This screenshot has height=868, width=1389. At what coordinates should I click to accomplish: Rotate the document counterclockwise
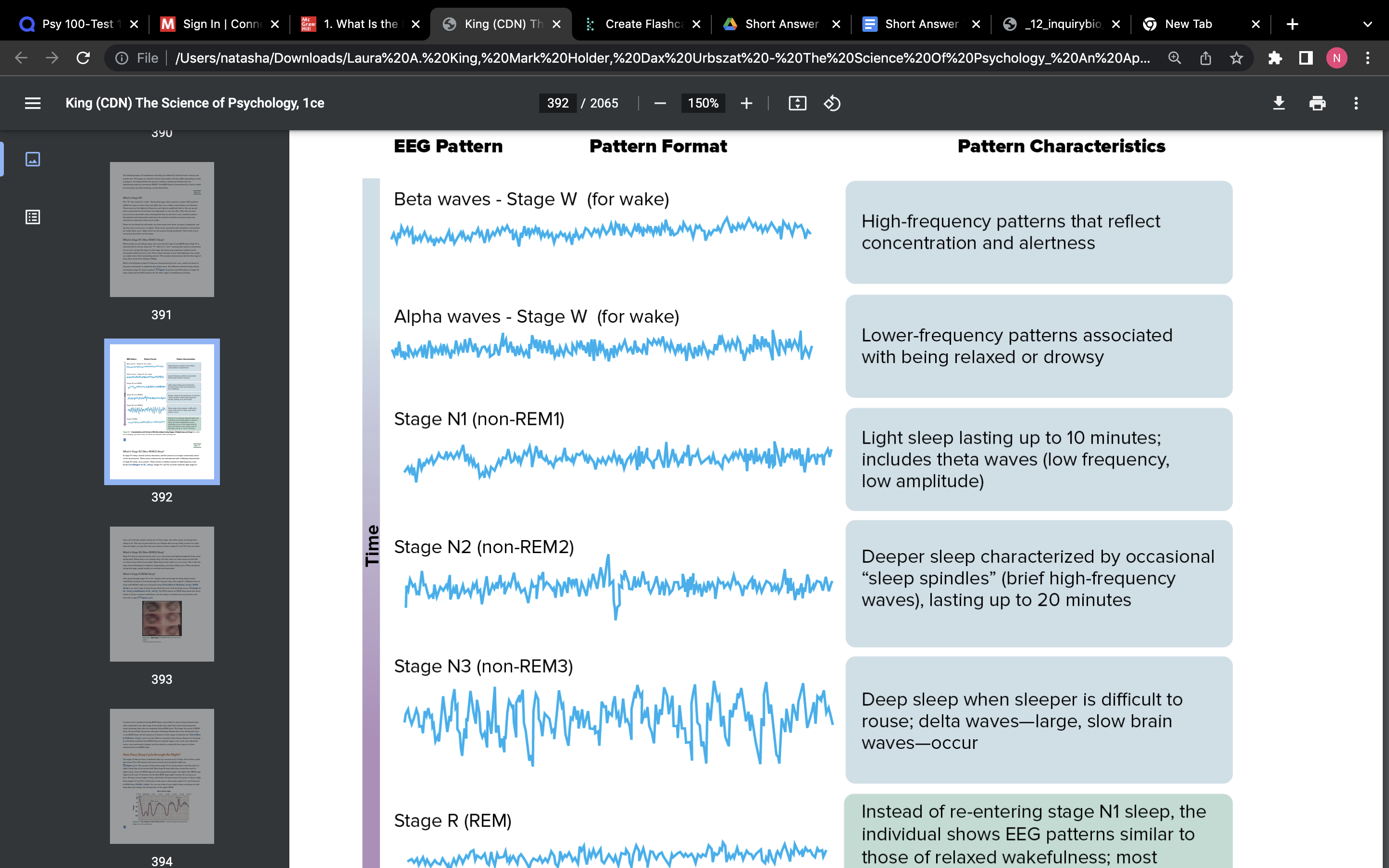pyautogui.click(x=832, y=103)
